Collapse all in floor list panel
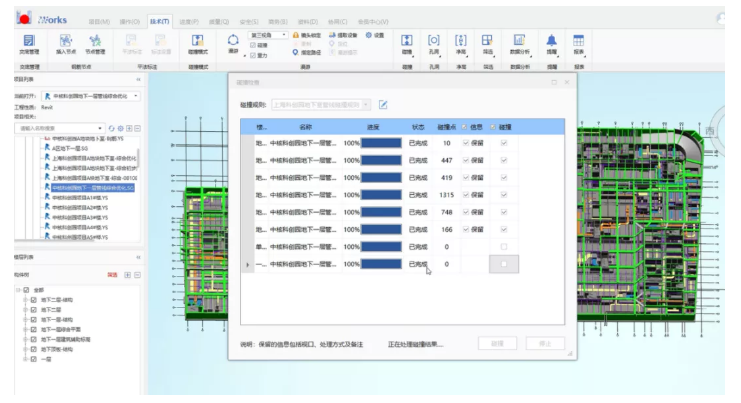The width and height of the screenshot is (741, 403). [138, 275]
